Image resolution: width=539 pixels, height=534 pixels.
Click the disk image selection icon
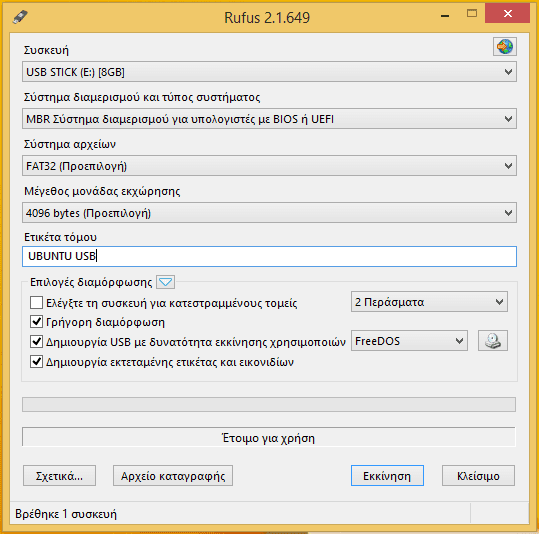point(493,341)
